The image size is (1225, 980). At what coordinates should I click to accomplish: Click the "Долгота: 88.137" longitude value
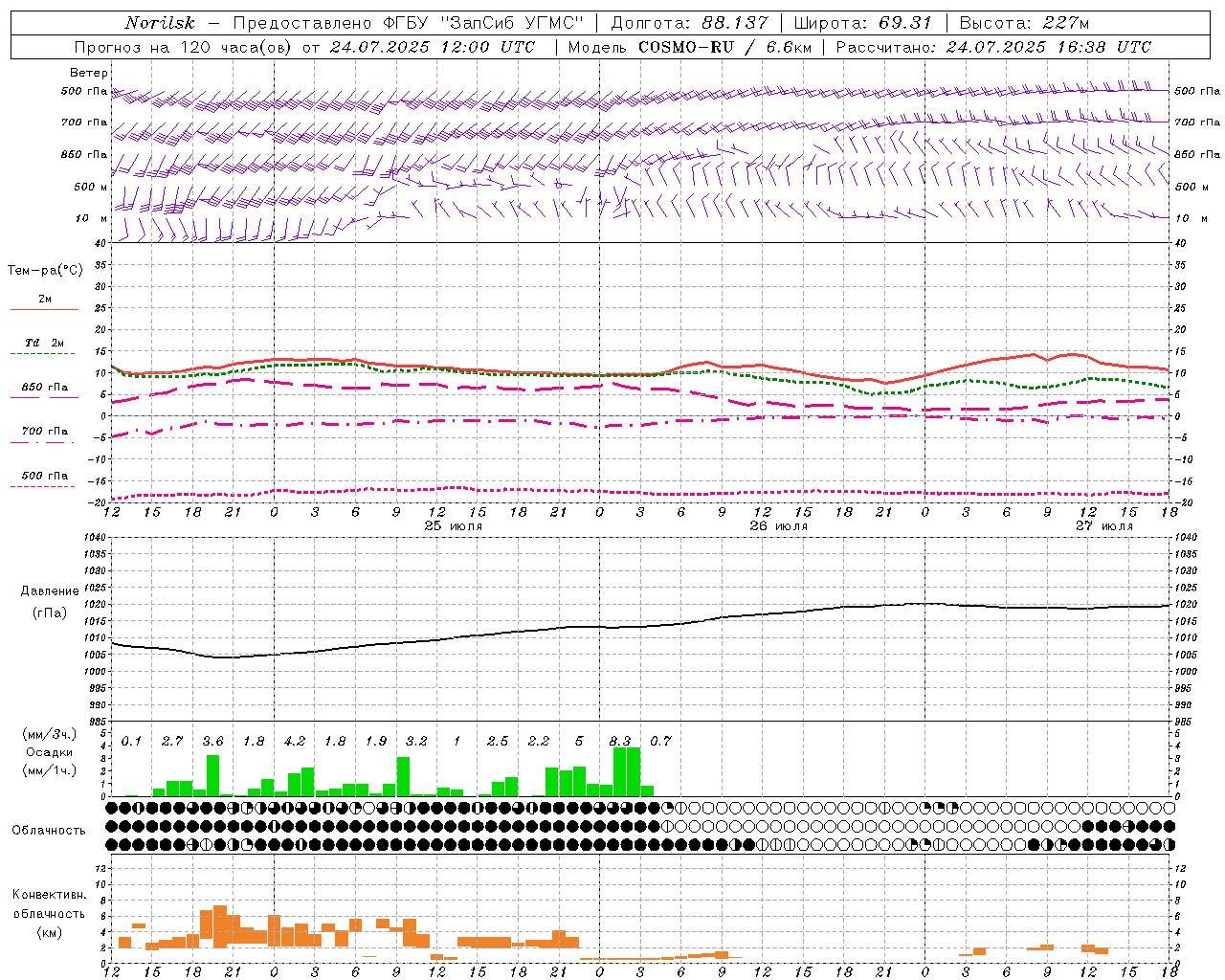coord(689,23)
